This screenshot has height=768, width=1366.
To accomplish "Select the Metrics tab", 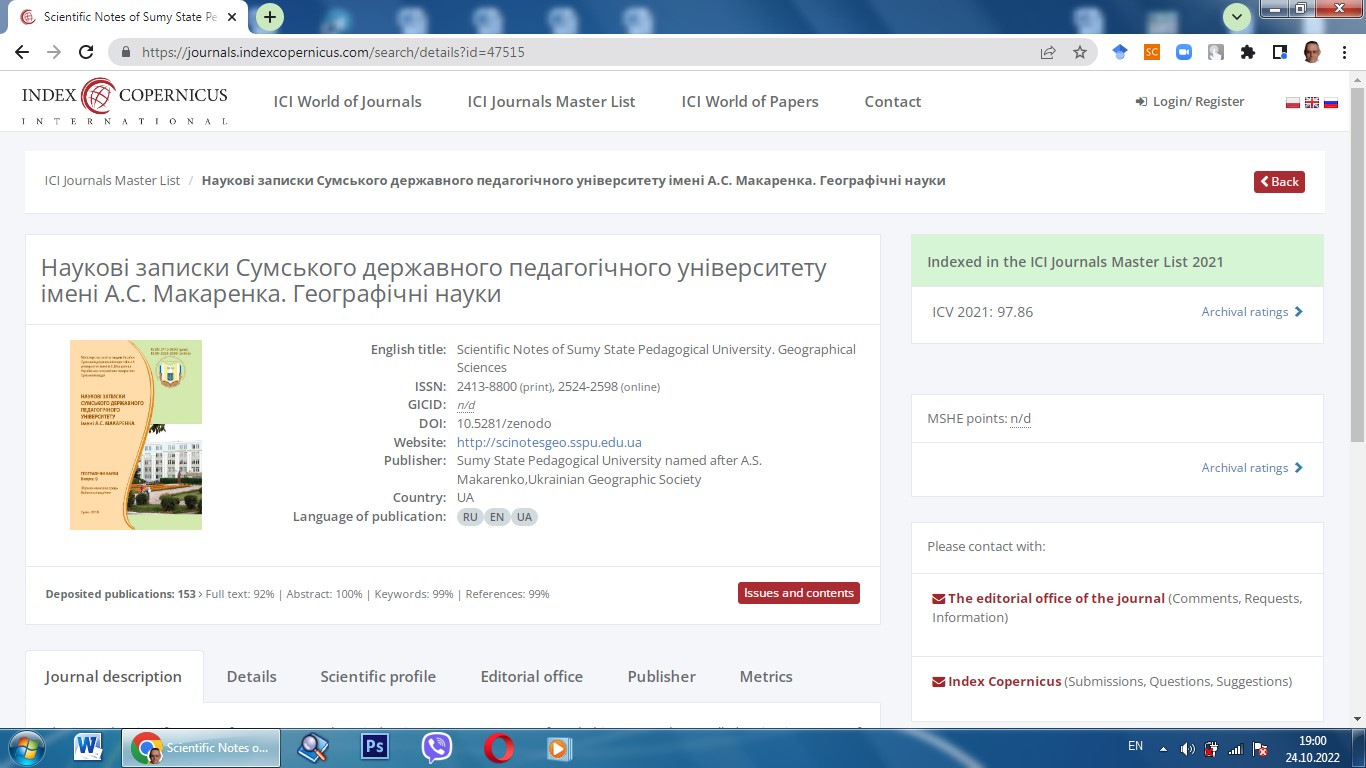I will (765, 677).
